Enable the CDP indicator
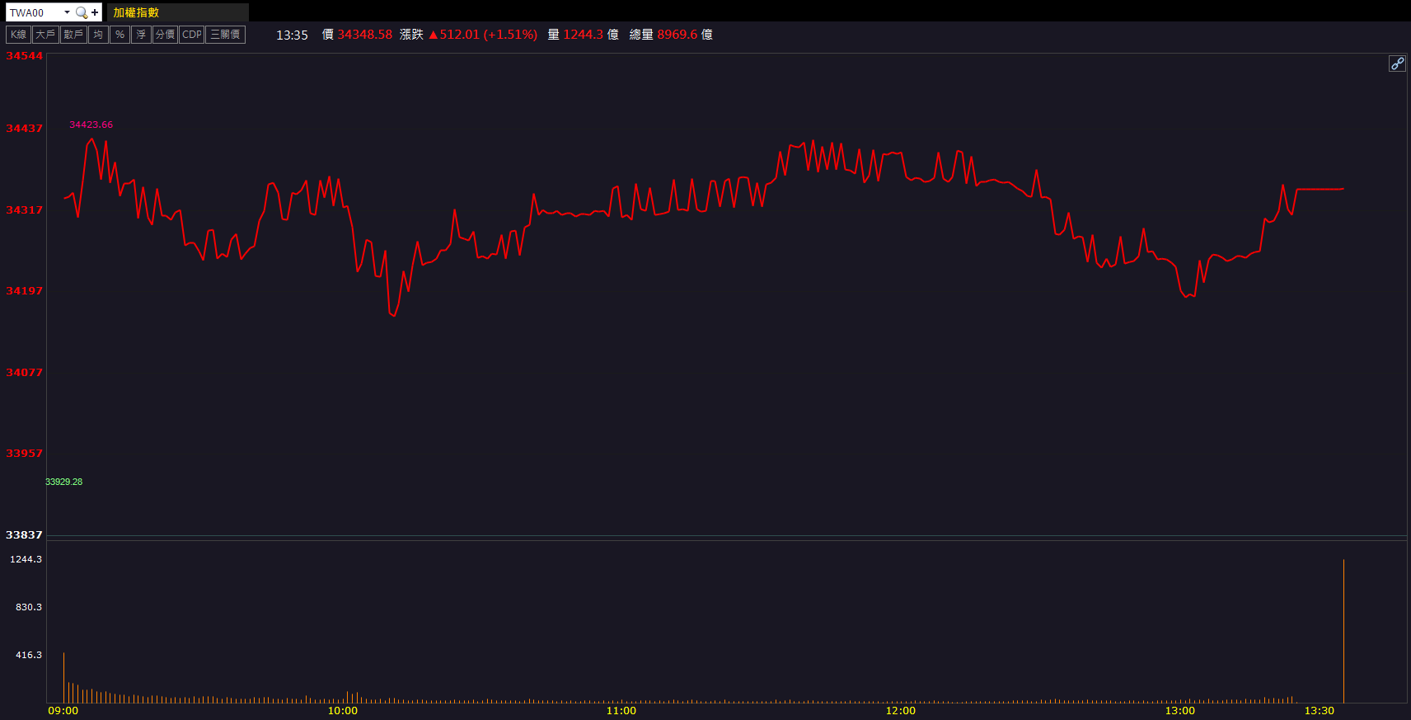1411x720 pixels. point(191,34)
